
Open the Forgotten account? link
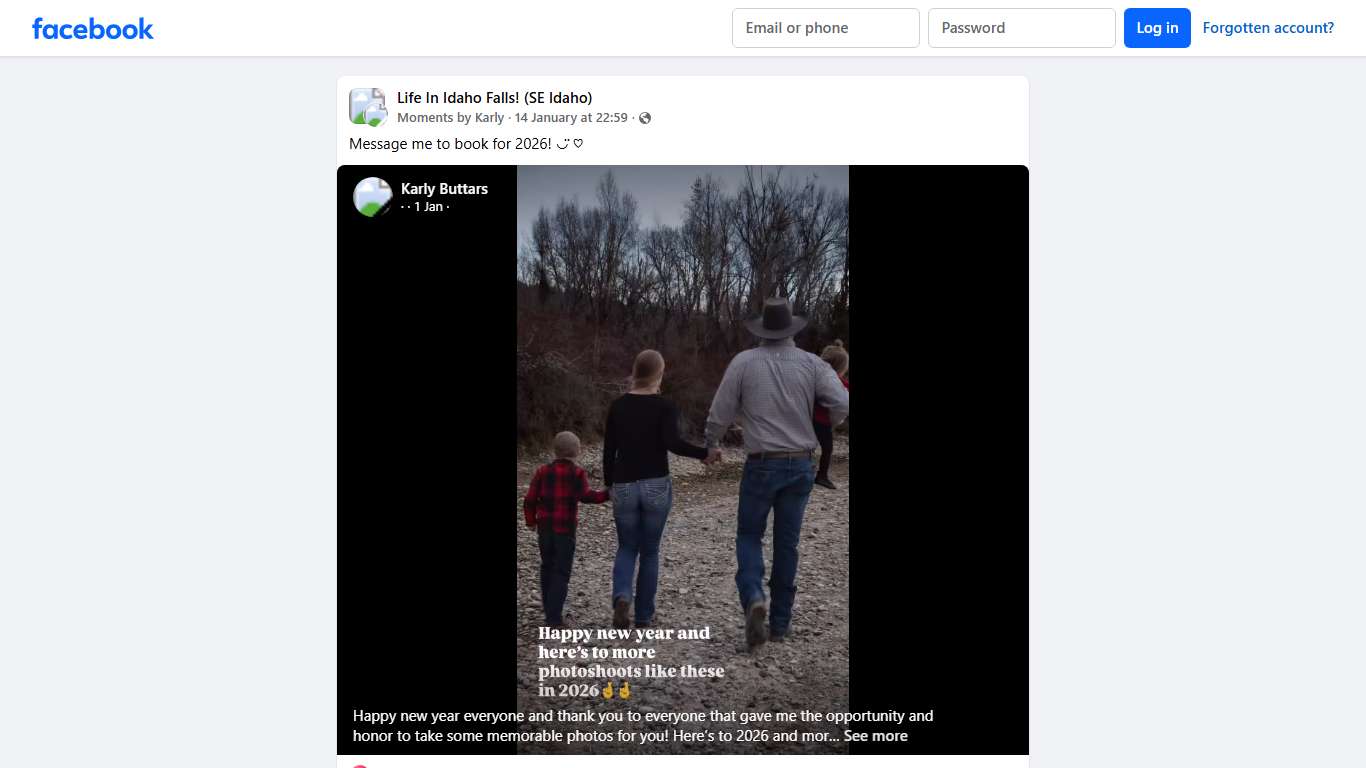point(1268,28)
